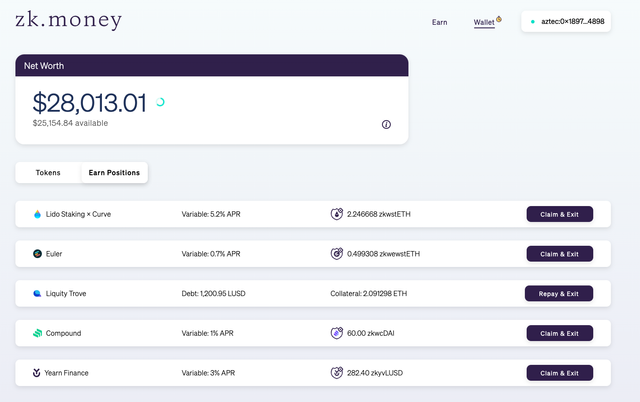Claim & Exit the Lido Staking position
Image resolution: width=640 pixels, height=402 pixels.
coord(560,214)
